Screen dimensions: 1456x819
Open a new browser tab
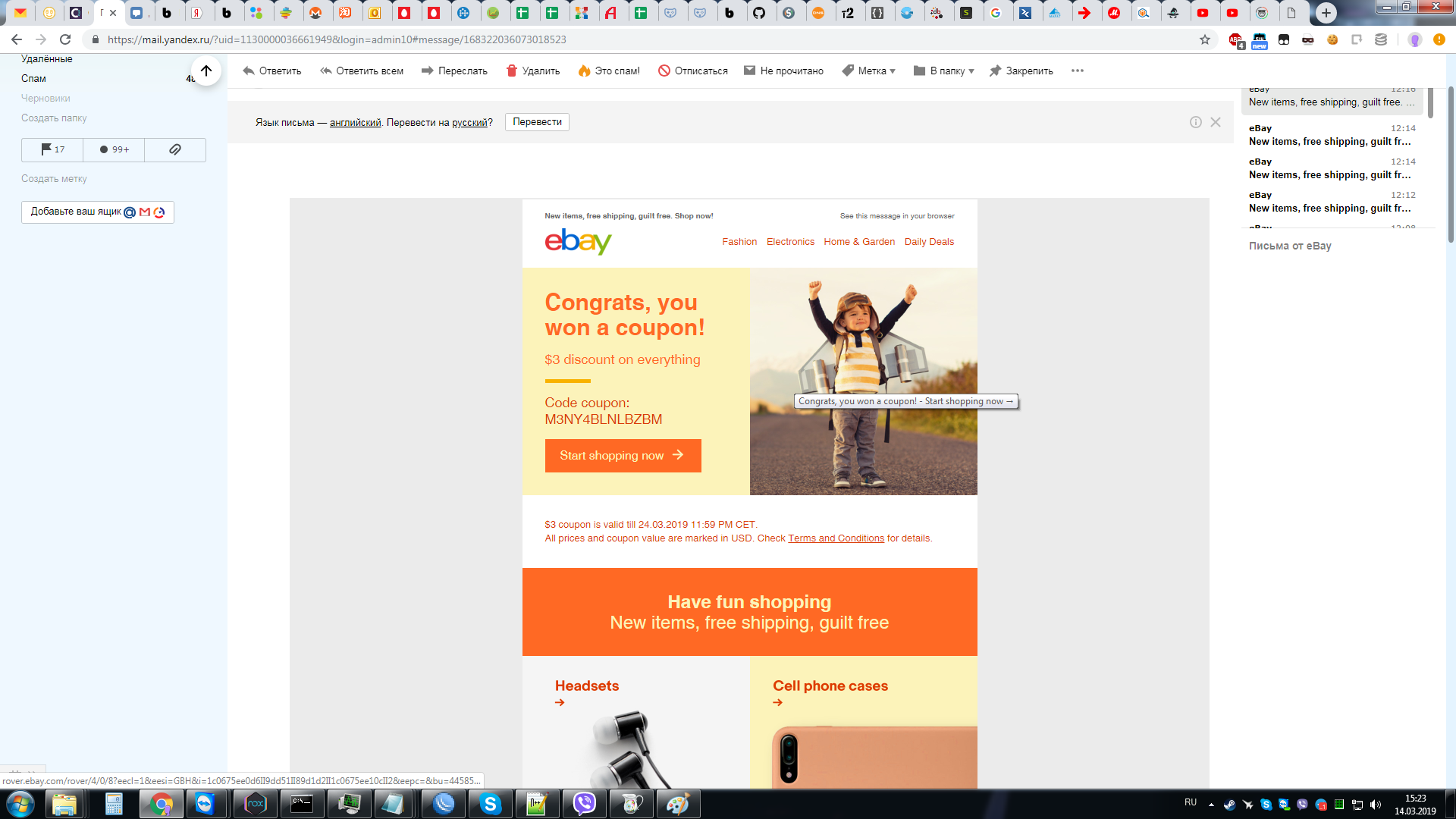click(x=1326, y=12)
